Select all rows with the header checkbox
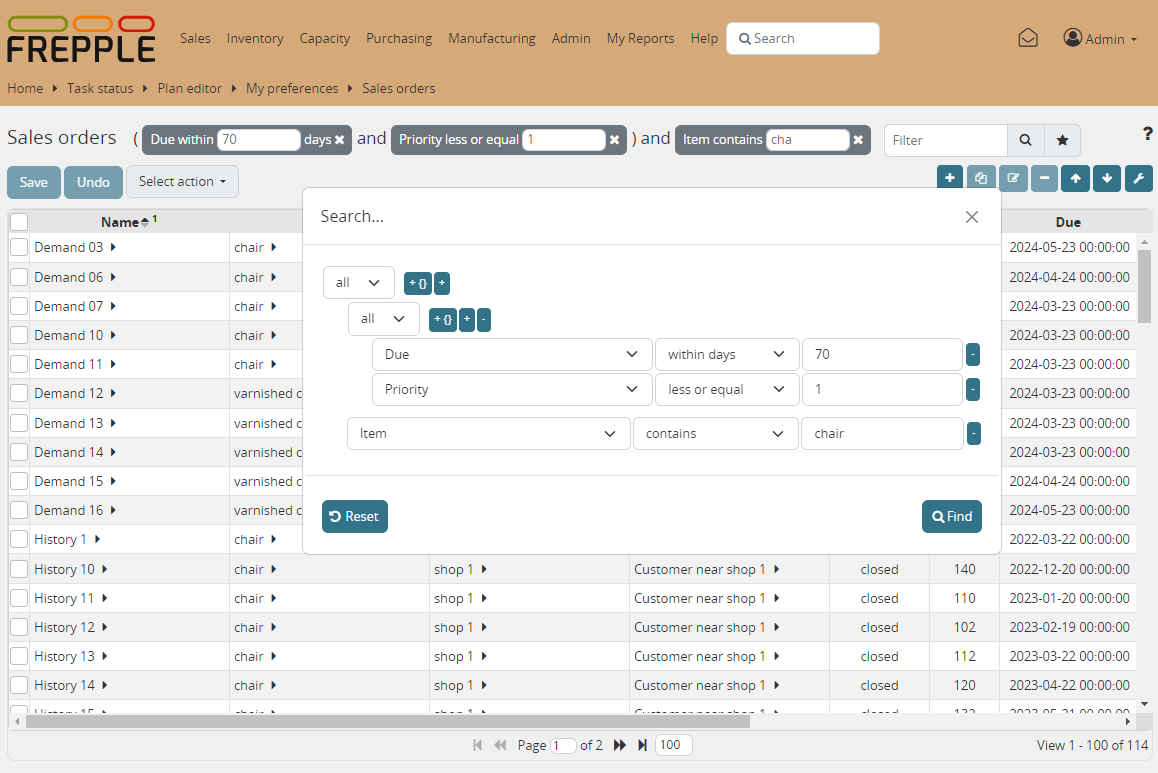This screenshot has width=1158, height=773. click(x=18, y=221)
